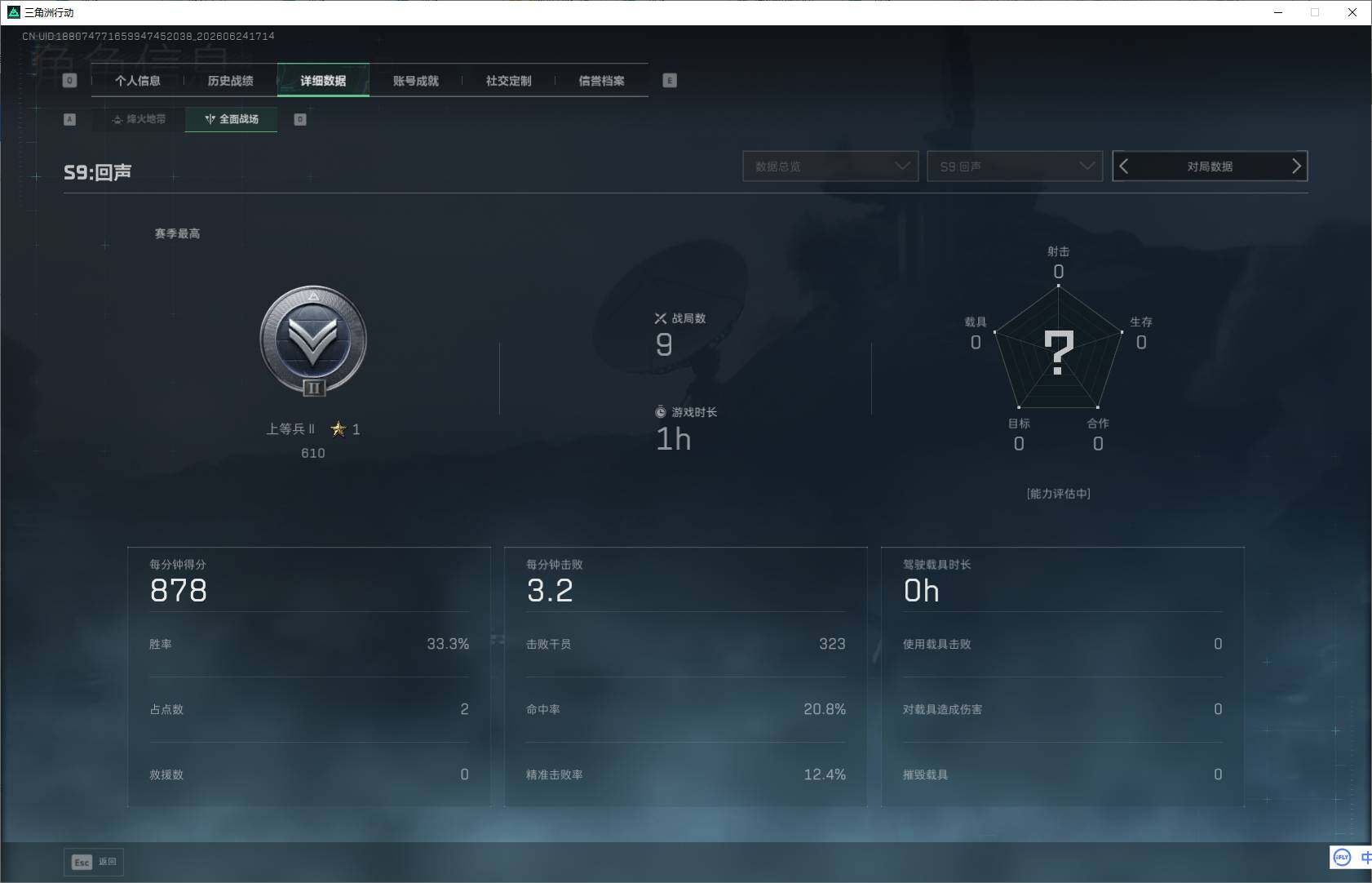The image size is (1372, 883).
Task: Click the 上等兵 II rank badge
Action: [313, 340]
